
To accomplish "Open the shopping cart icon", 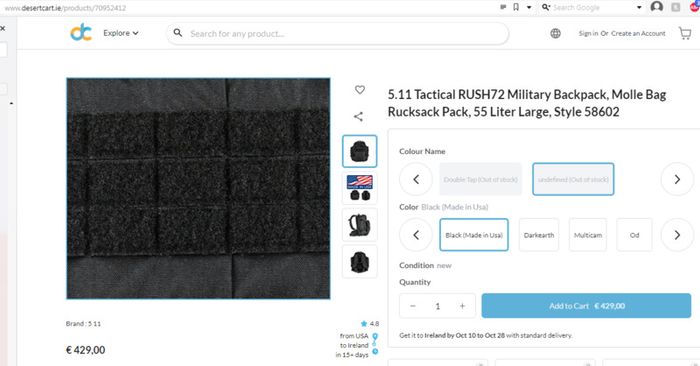I will coord(685,33).
